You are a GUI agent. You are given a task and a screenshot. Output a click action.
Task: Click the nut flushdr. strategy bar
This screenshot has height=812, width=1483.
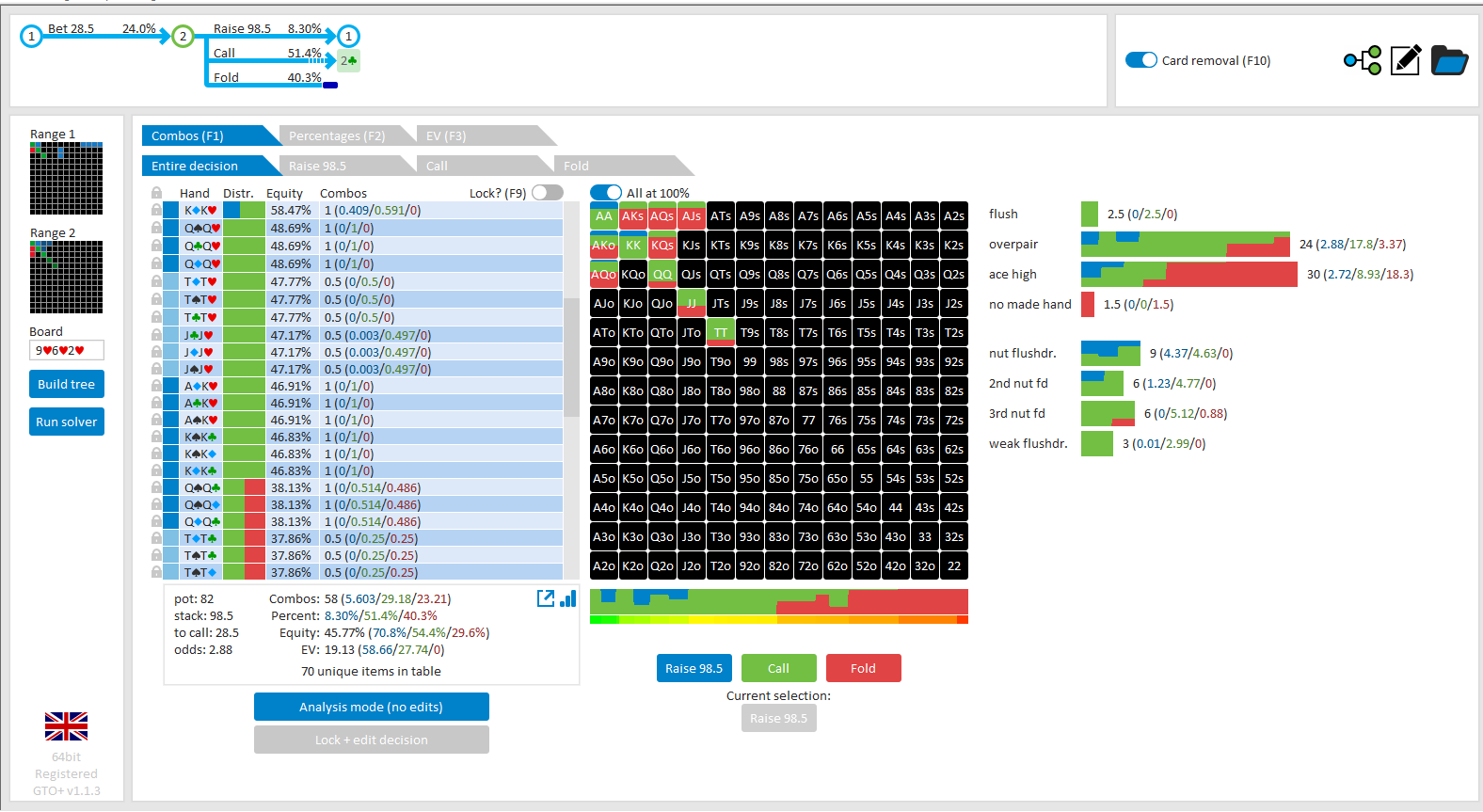click(x=1110, y=353)
